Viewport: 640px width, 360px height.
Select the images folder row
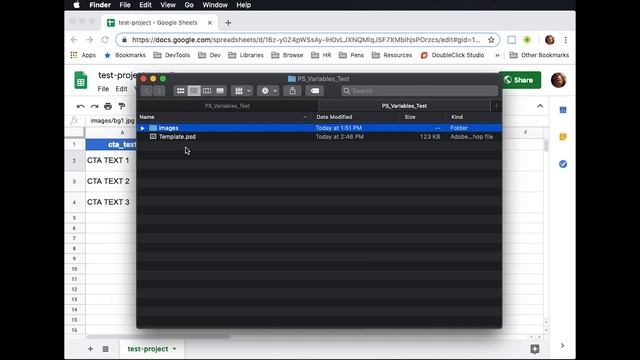(319, 128)
